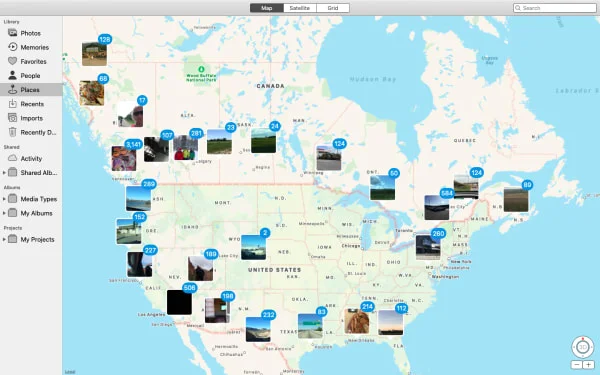Select Places in the sidebar

(31, 90)
